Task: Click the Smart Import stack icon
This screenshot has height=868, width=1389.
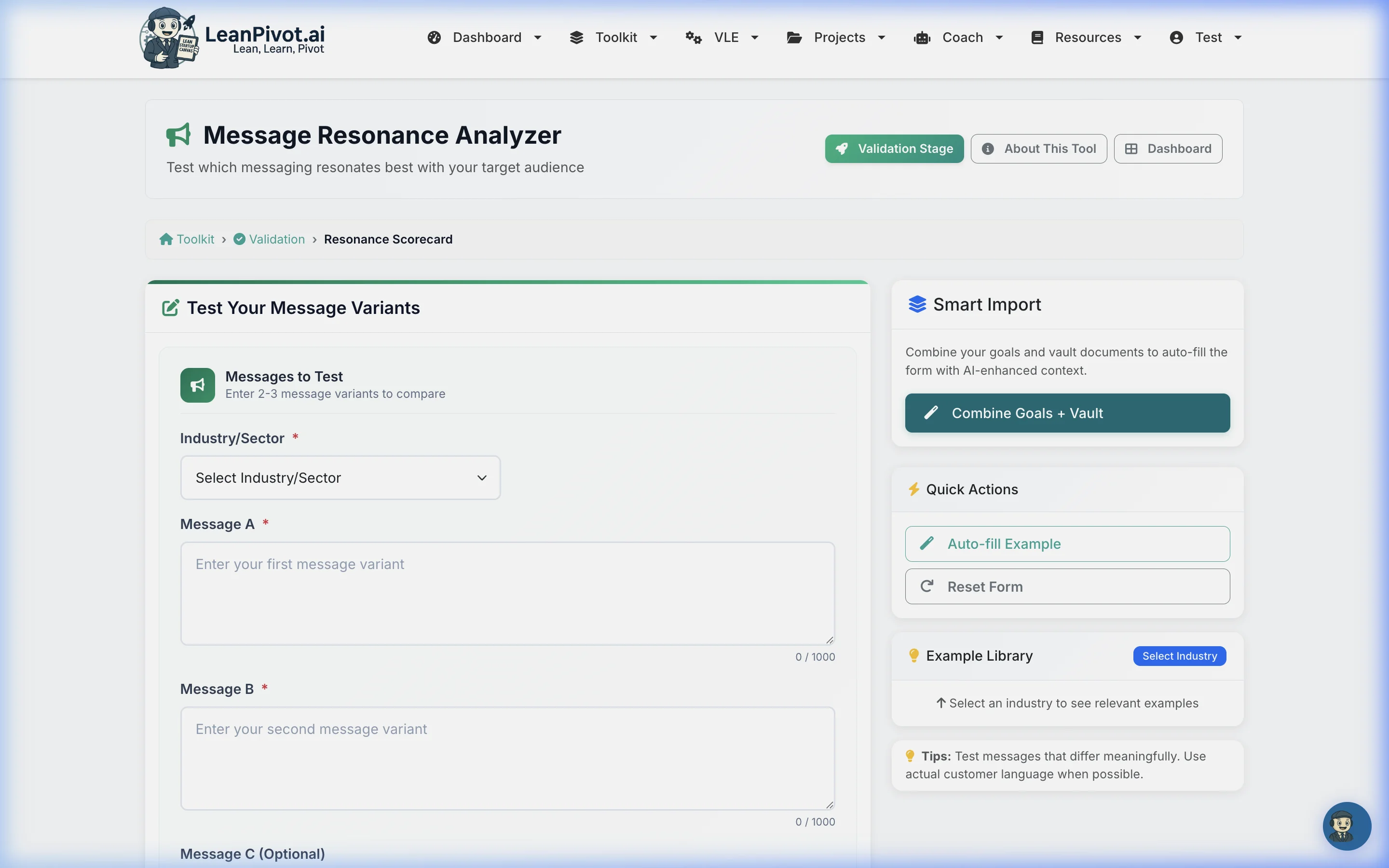Action: tap(918, 304)
